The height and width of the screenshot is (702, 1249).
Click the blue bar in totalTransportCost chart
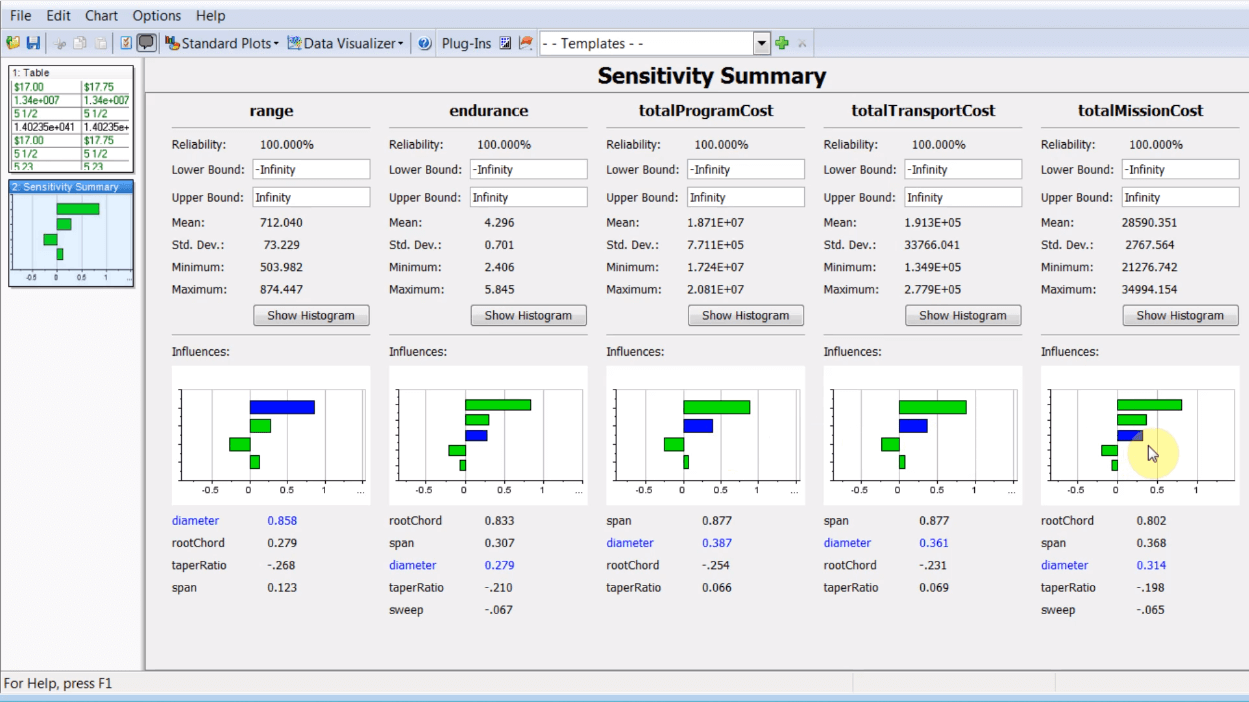913,426
